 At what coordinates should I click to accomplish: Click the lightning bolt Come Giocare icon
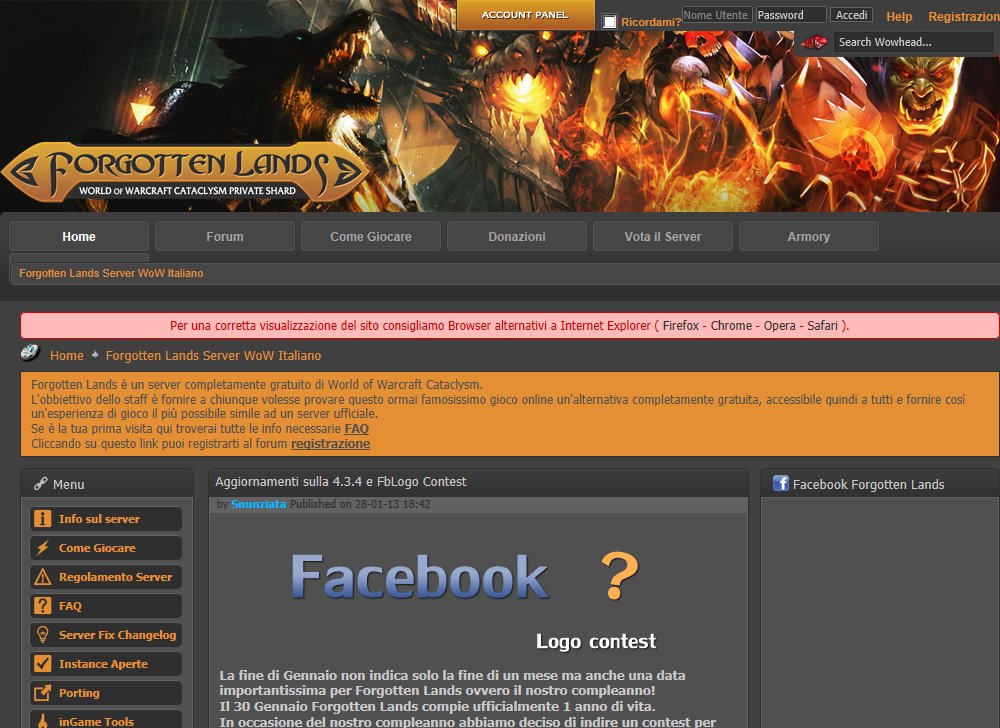[x=42, y=548]
